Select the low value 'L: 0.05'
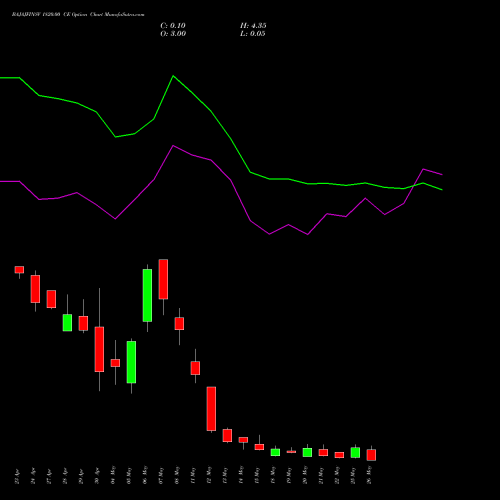This screenshot has height=500, width=500. 253,34
